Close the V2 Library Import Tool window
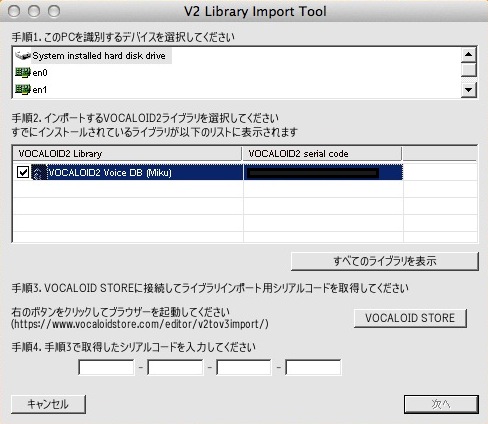488x424 pixels. pyautogui.click(x=14, y=11)
